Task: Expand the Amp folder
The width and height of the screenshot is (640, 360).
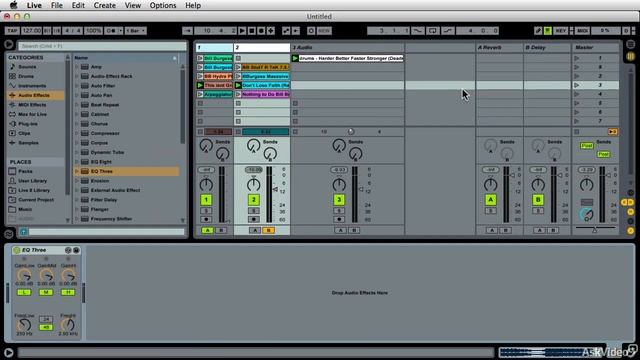Action: click(x=77, y=67)
